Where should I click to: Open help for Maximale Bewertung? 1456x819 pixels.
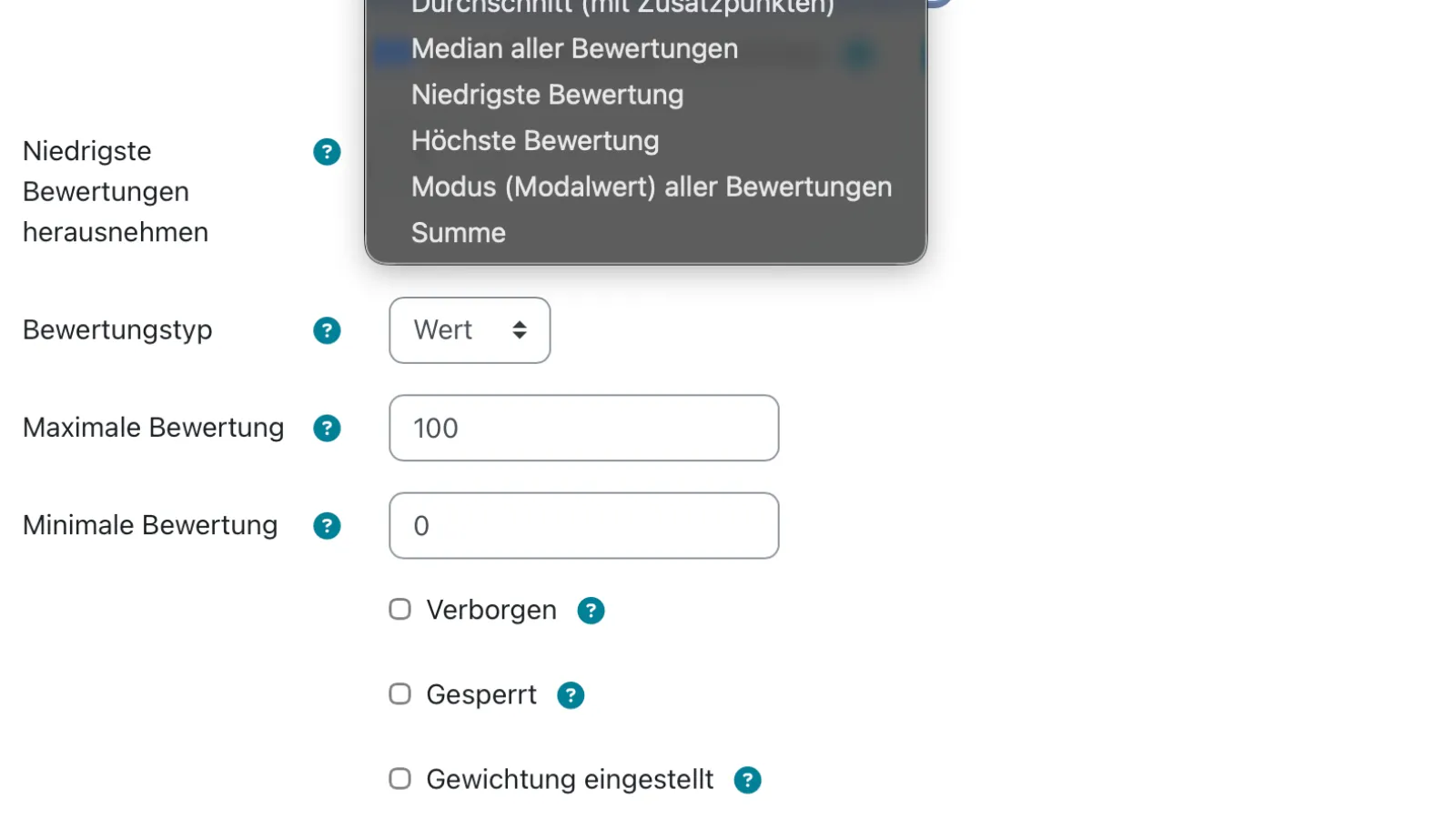[x=326, y=428]
